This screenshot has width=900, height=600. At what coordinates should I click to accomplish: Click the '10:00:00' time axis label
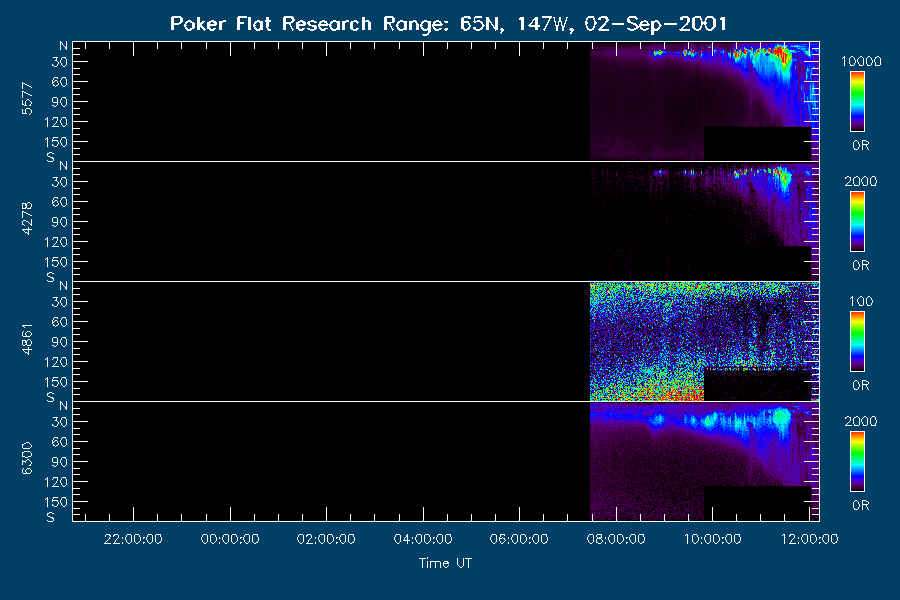tap(712, 539)
